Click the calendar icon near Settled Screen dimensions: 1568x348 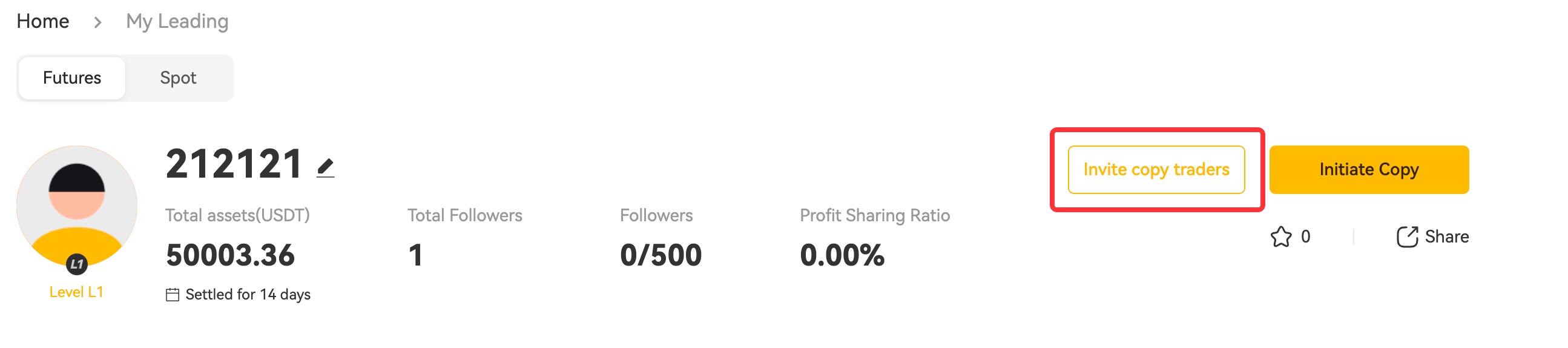click(x=173, y=295)
